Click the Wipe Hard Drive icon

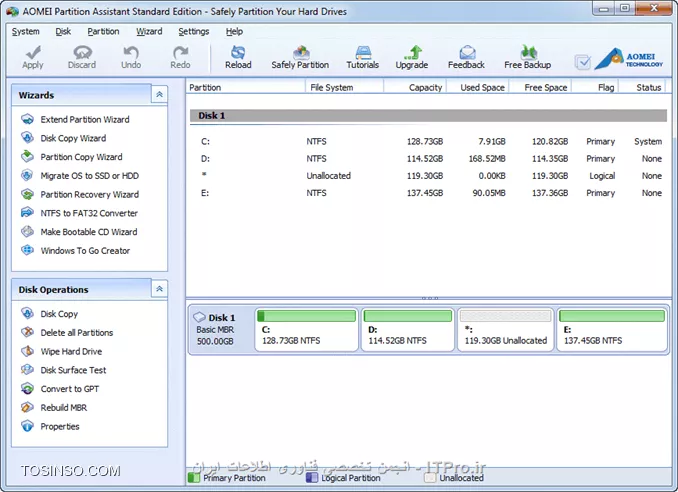pos(27,351)
